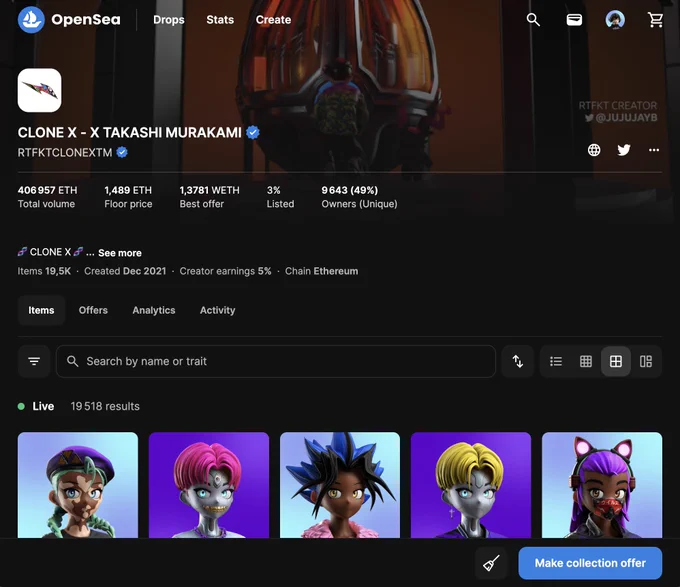The width and height of the screenshot is (680, 587).
Task: Open the pink-haired robot clone thumbnail
Action: pos(209,485)
